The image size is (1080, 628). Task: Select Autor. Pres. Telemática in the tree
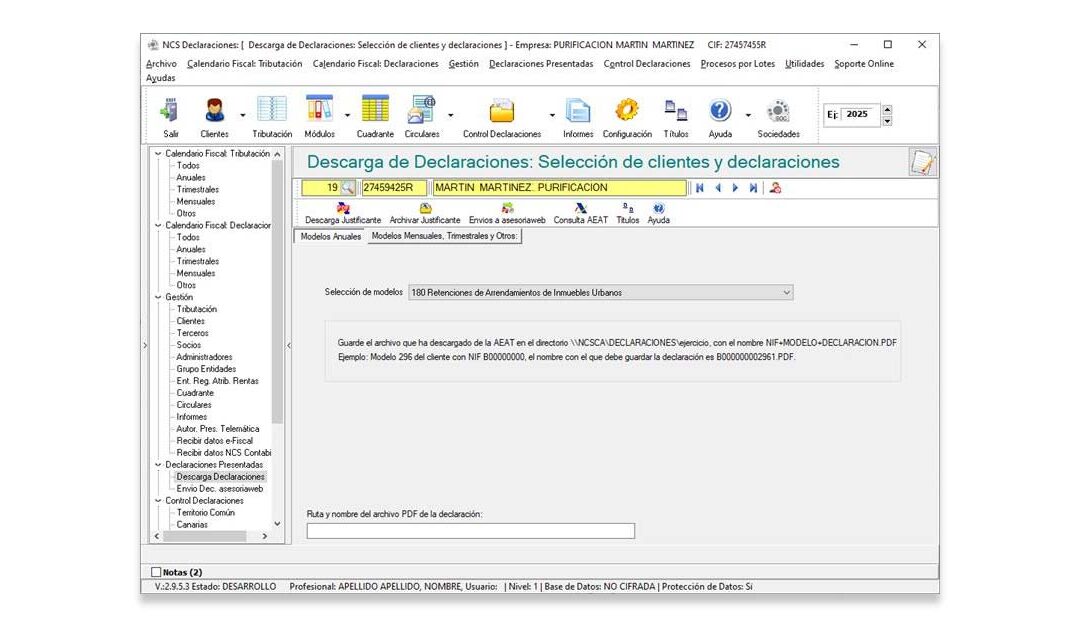coord(218,429)
